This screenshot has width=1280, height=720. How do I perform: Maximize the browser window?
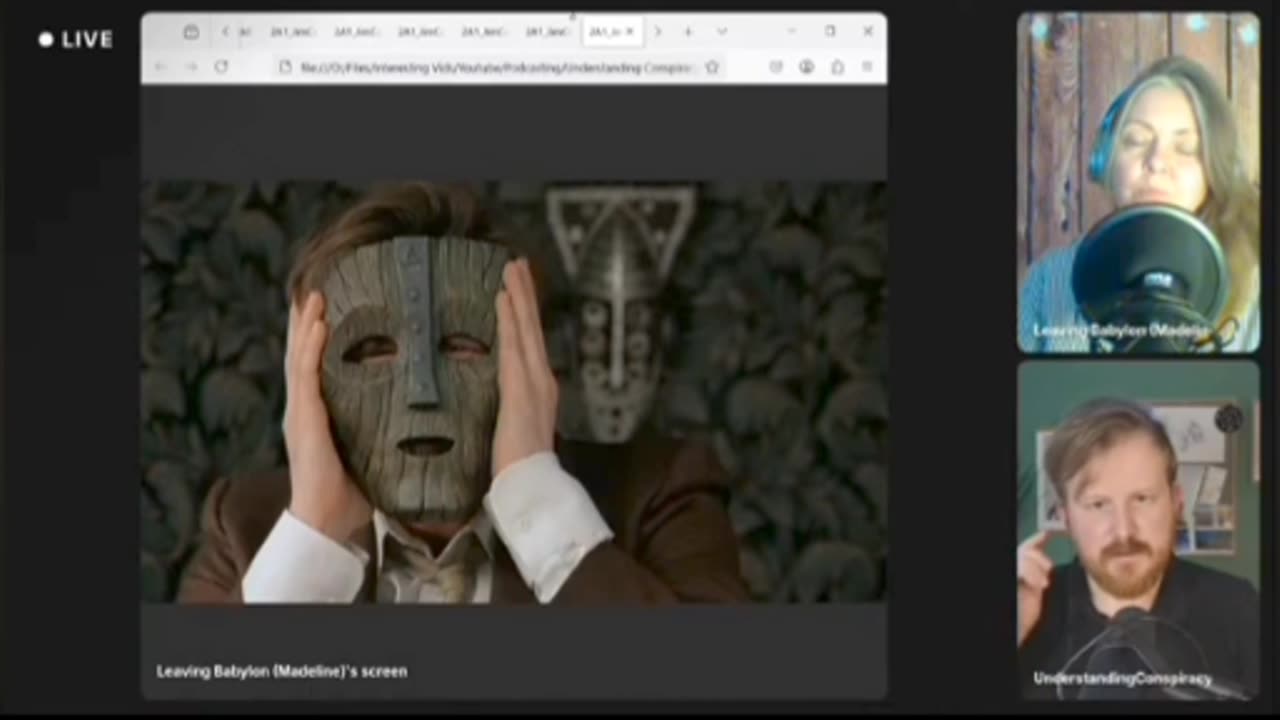tap(830, 31)
